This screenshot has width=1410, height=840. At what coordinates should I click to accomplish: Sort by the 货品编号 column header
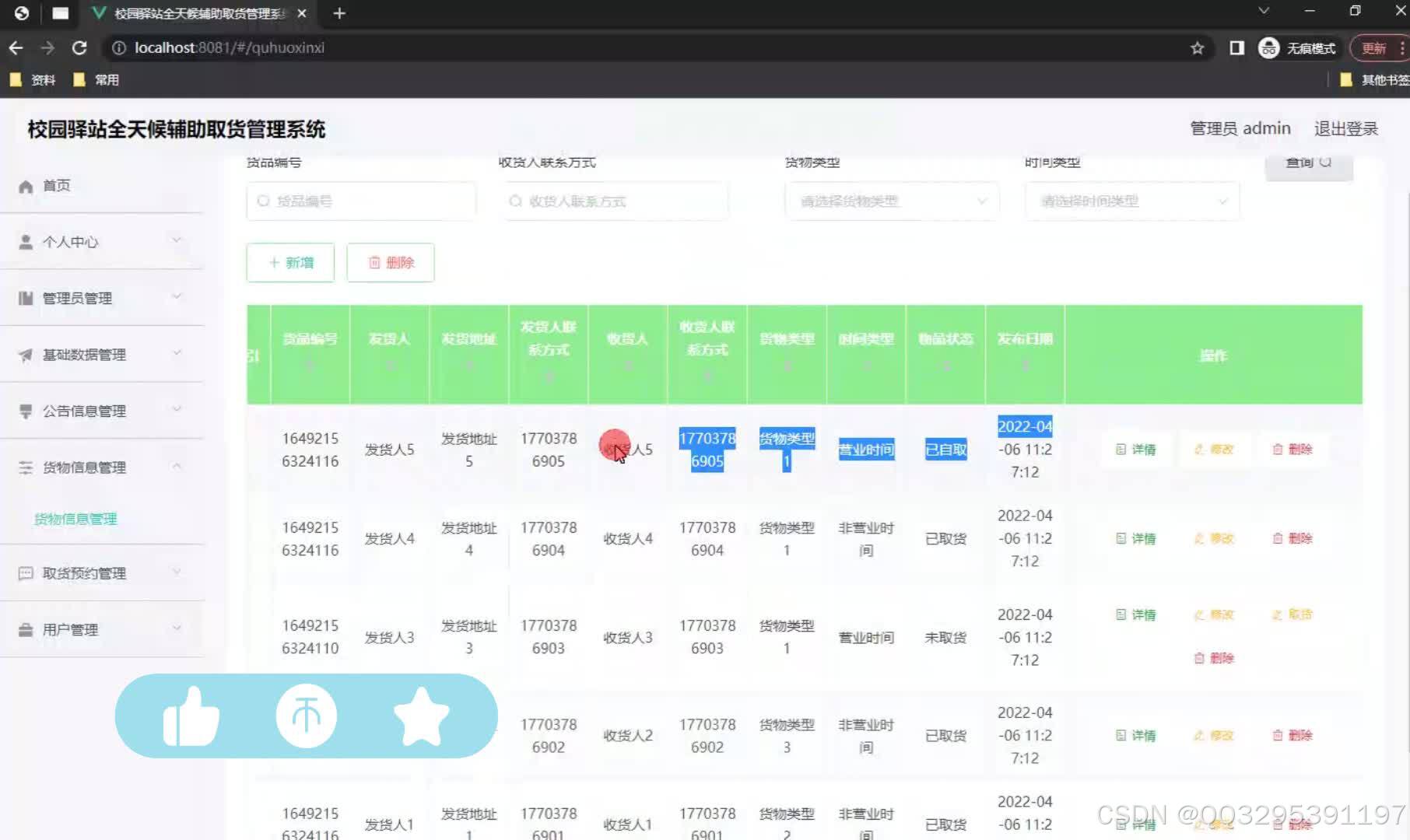310,355
